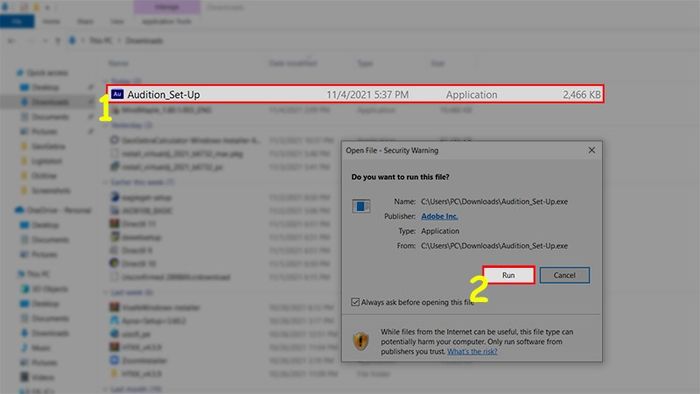700x394 pixels.
Task: Click Downloads in the address breadcrumb
Action: pyautogui.click(x=144, y=41)
